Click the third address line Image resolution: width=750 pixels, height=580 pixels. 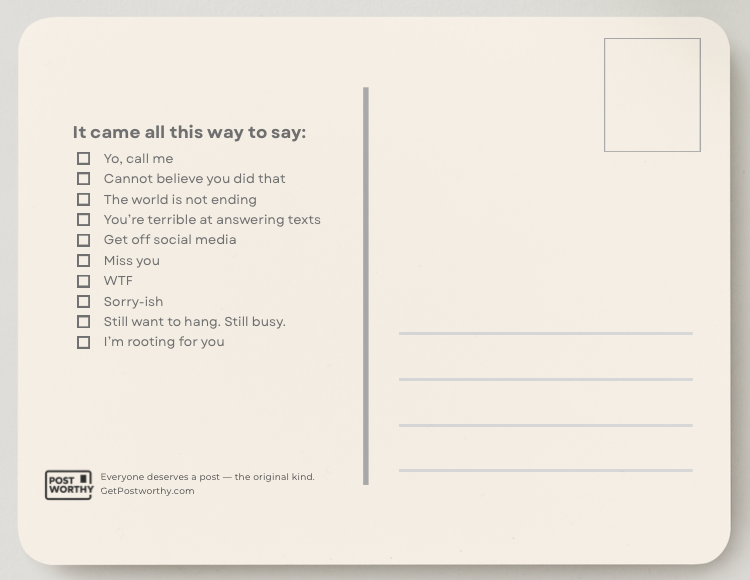(545, 425)
